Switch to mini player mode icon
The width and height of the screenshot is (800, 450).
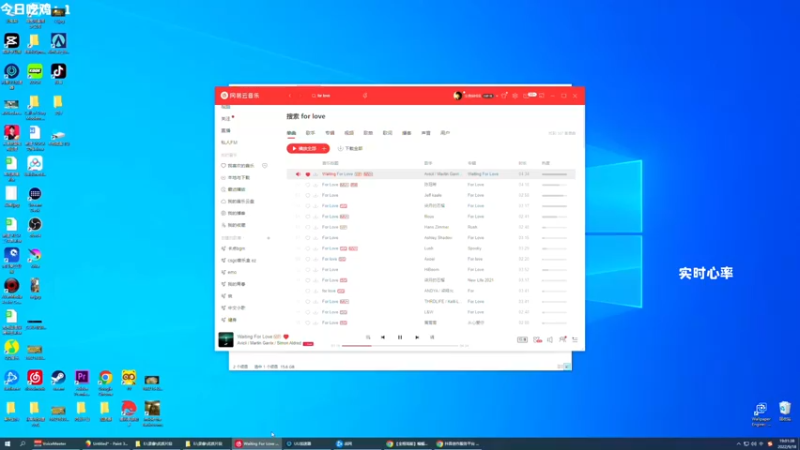(x=542, y=95)
